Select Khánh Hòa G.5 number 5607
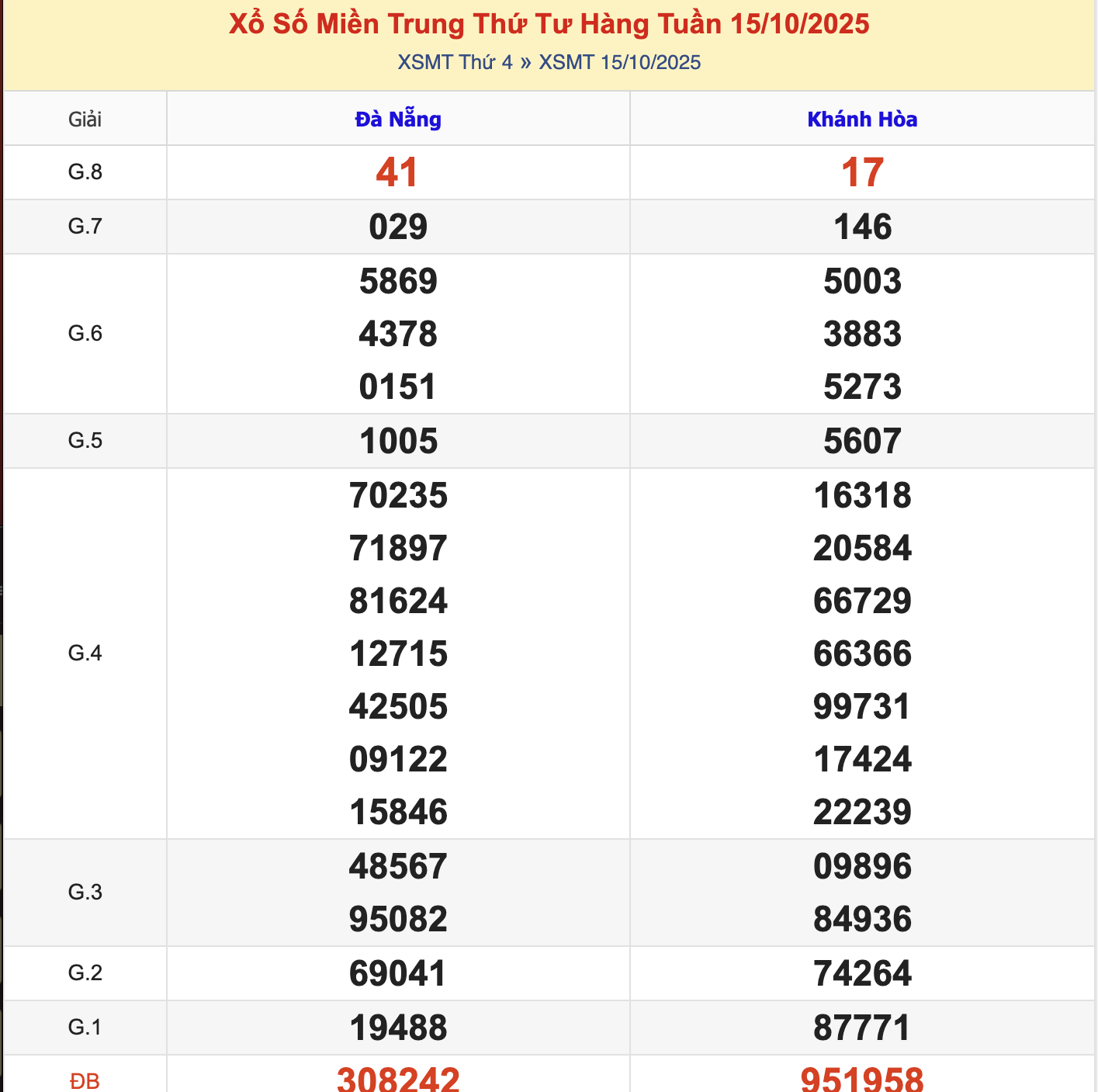Viewport: 1098px width, 1092px height. pyautogui.click(x=862, y=442)
